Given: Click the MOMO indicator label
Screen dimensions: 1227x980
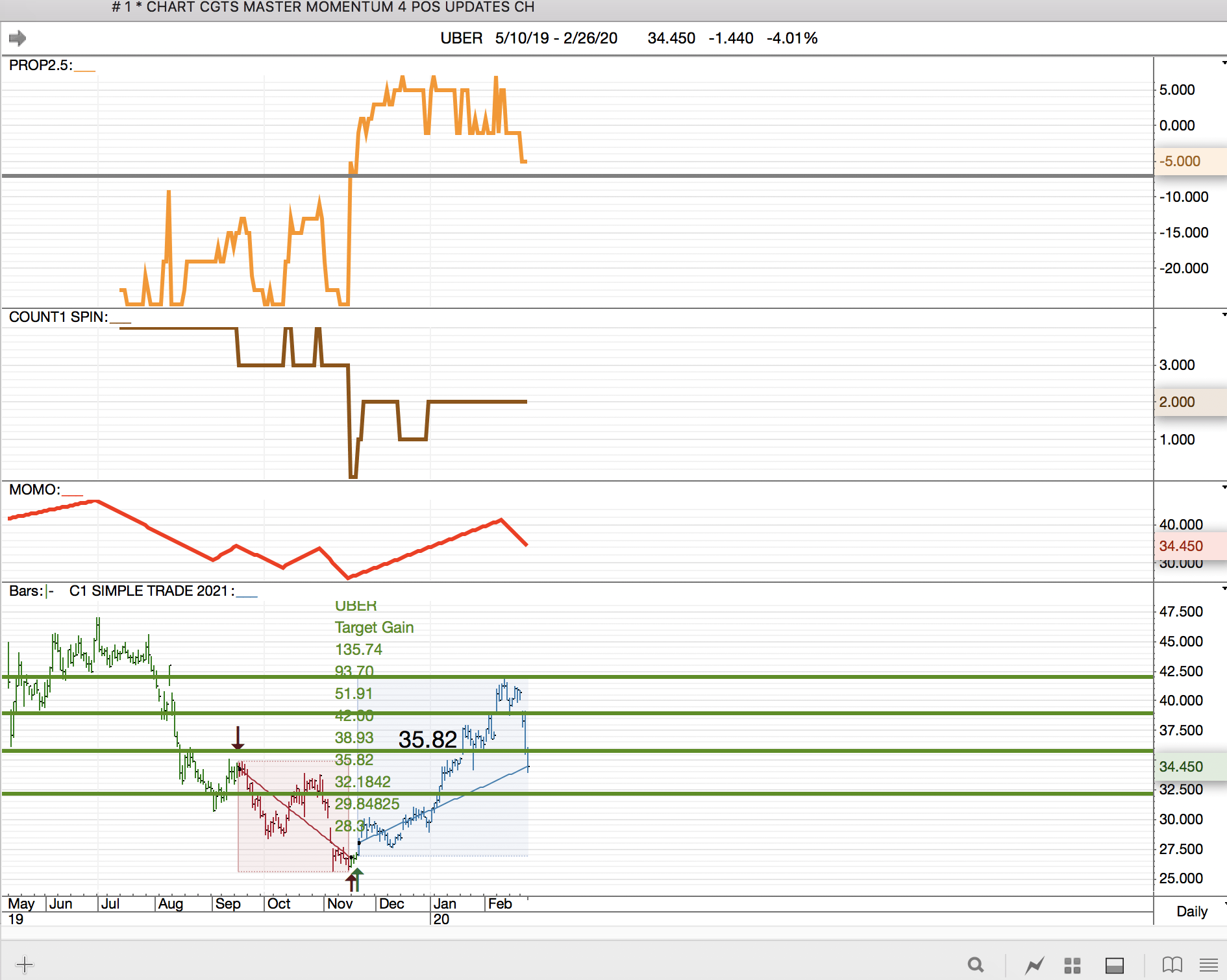Looking at the screenshot, I should (x=34, y=489).
